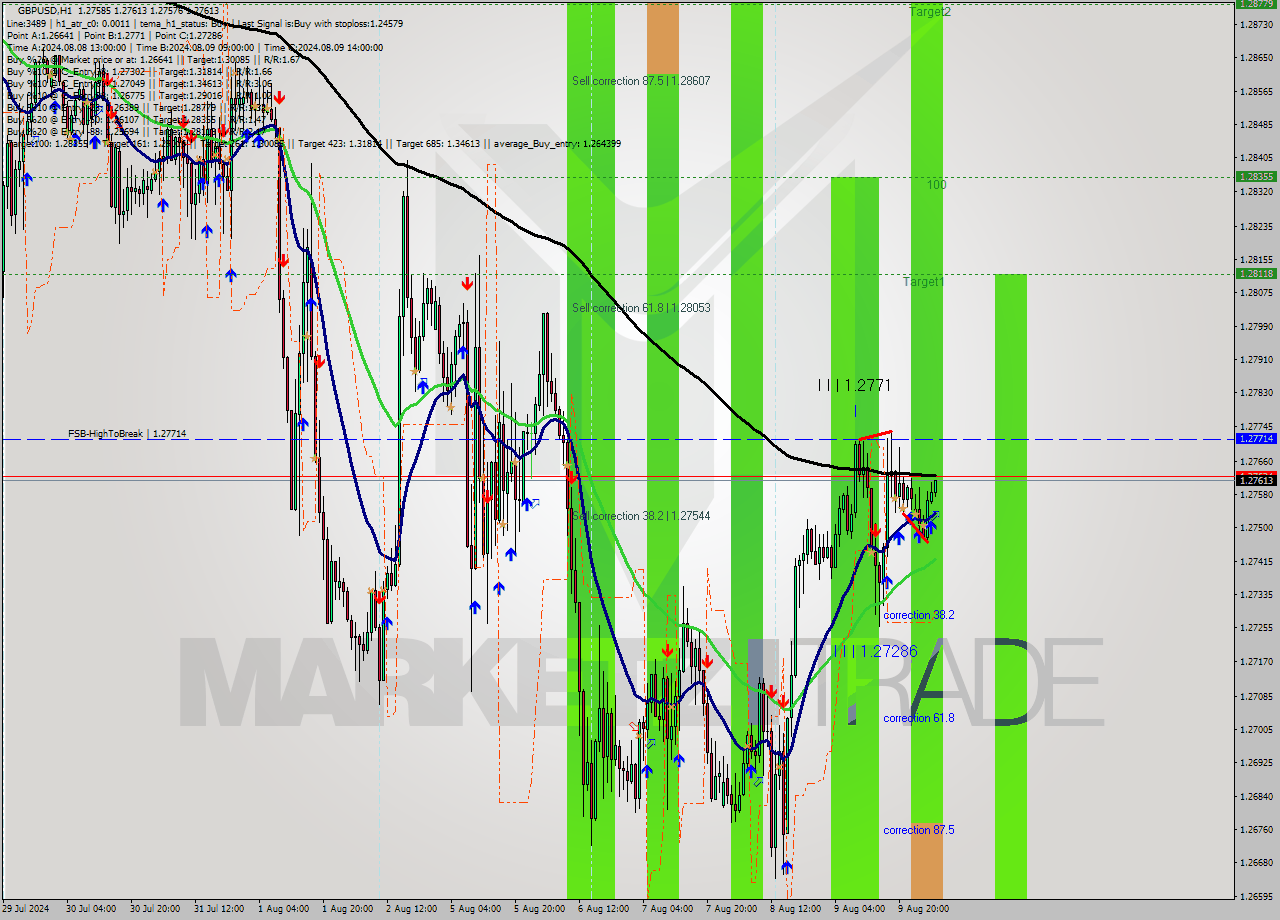Click the blue '| | | 1.27286' point label
The height and width of the screenshot is (920, 1280).
pyautogui.click(x=876, y=651)
